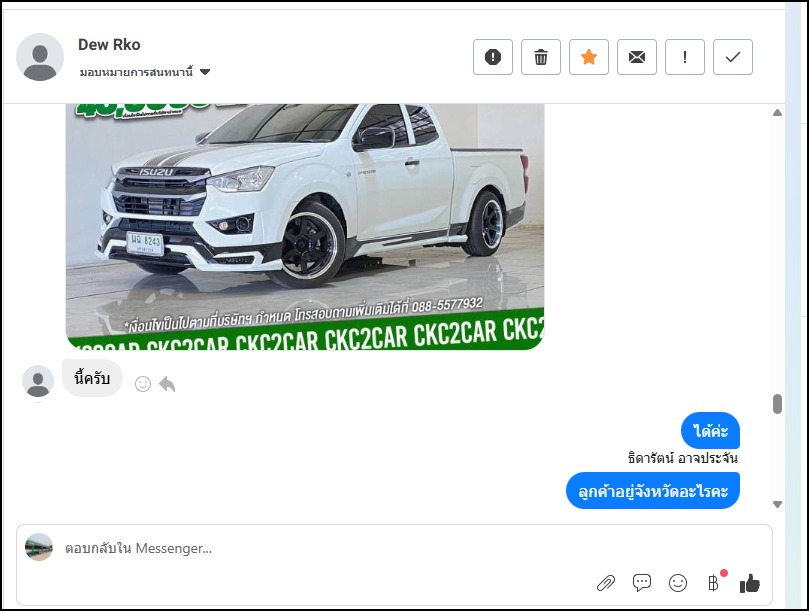
Task: Click the scroll down arrow in chat
Action: click(778, 504)
